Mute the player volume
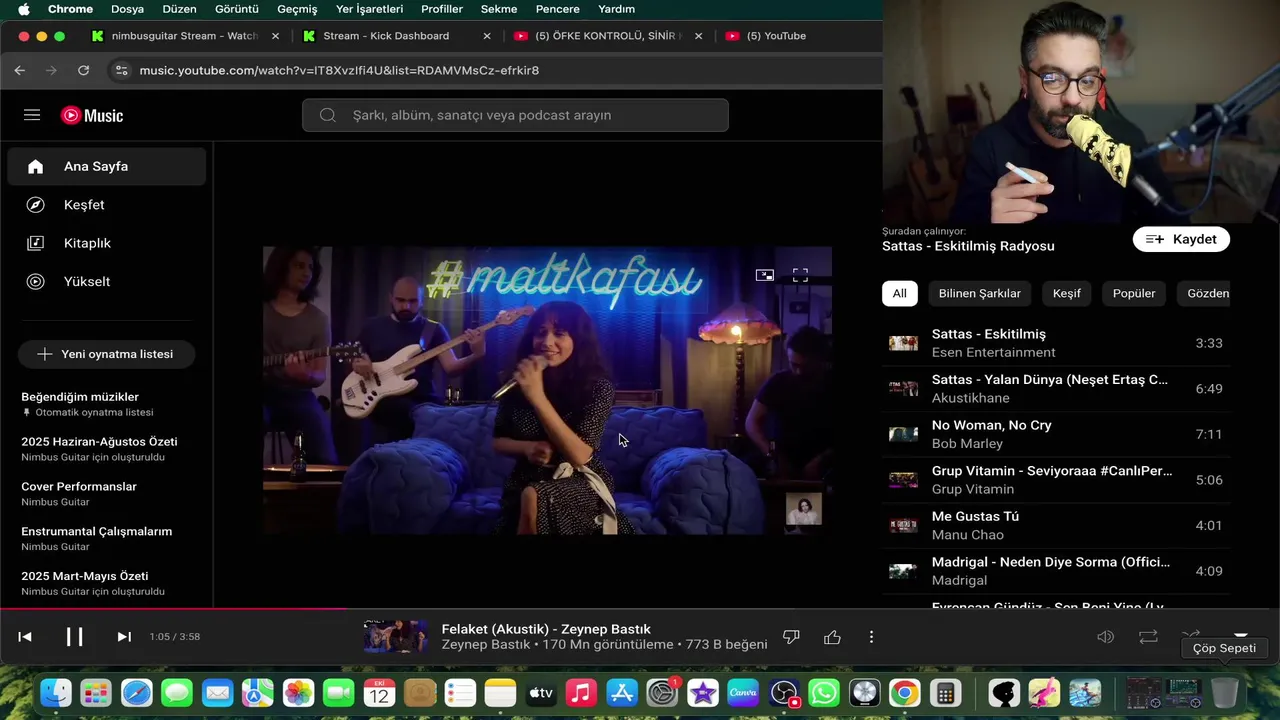 pos(1105,637)
